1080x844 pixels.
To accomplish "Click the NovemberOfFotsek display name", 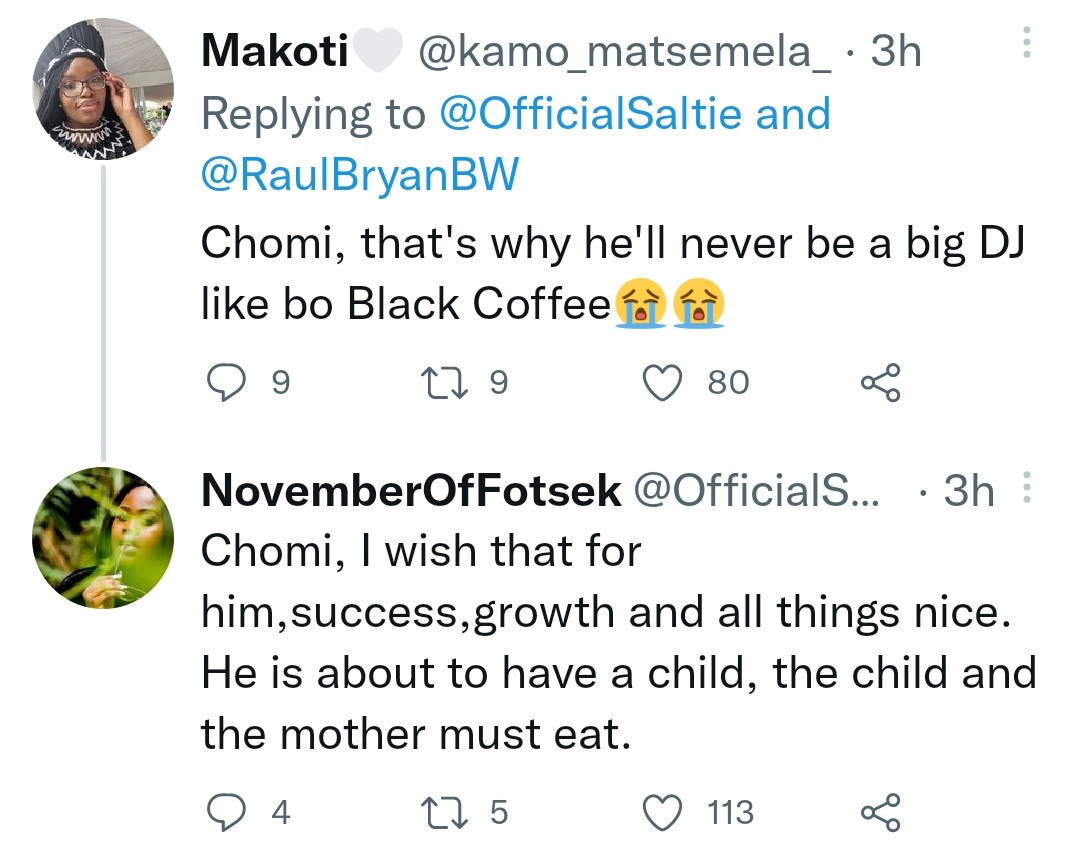I will coord(411,490).
